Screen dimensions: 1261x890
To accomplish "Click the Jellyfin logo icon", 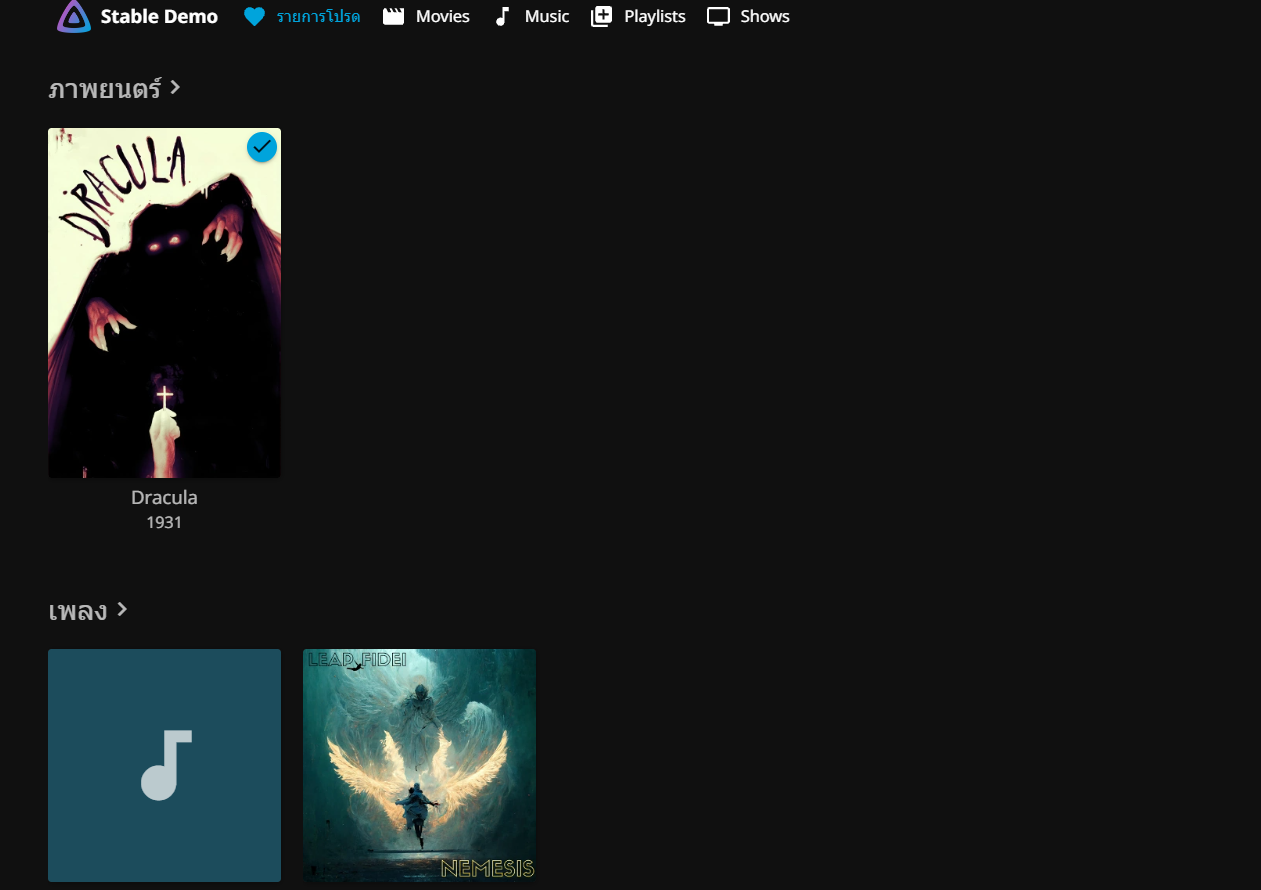I will 74,17.
